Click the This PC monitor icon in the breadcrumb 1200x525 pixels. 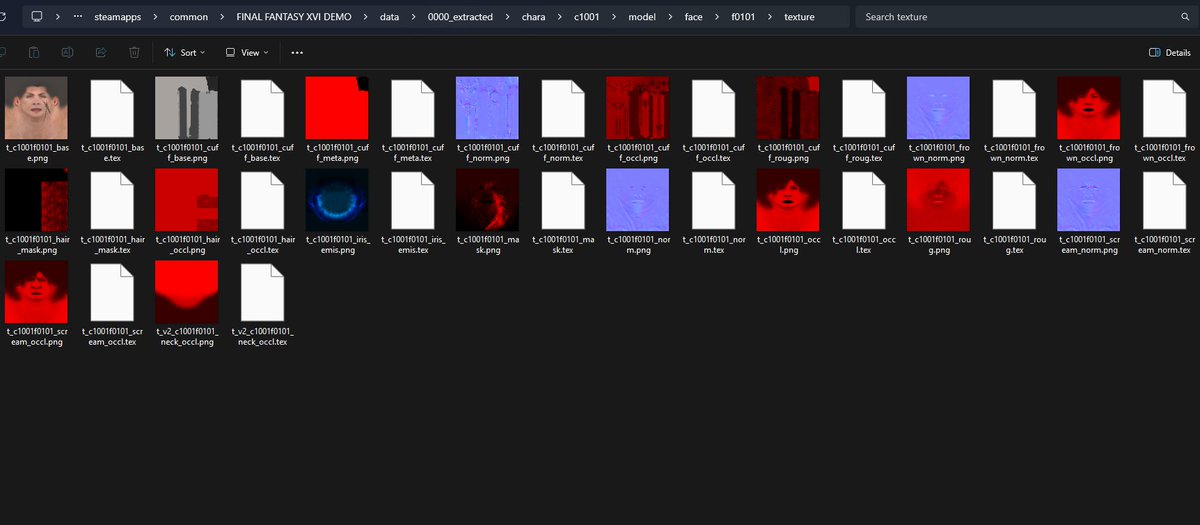click(37, 17)
